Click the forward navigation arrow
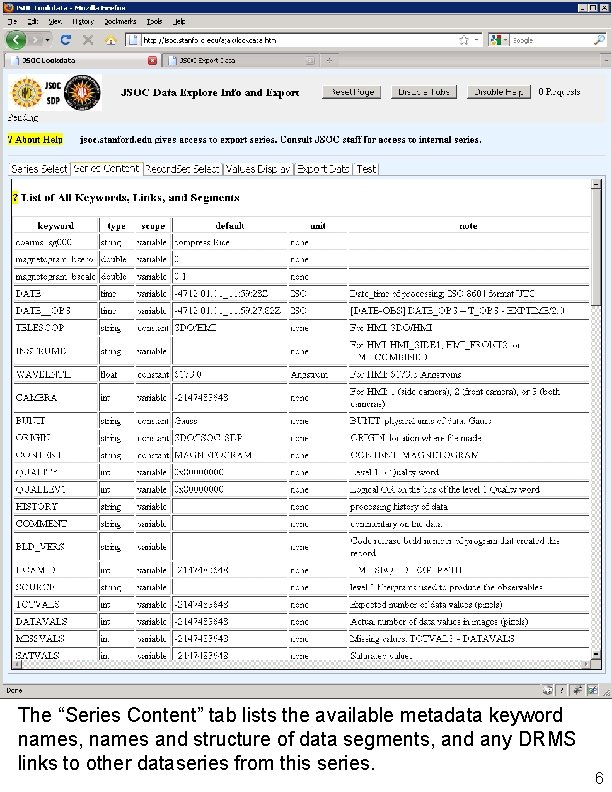Screen dimensions: 612x792 click(35, 40)
